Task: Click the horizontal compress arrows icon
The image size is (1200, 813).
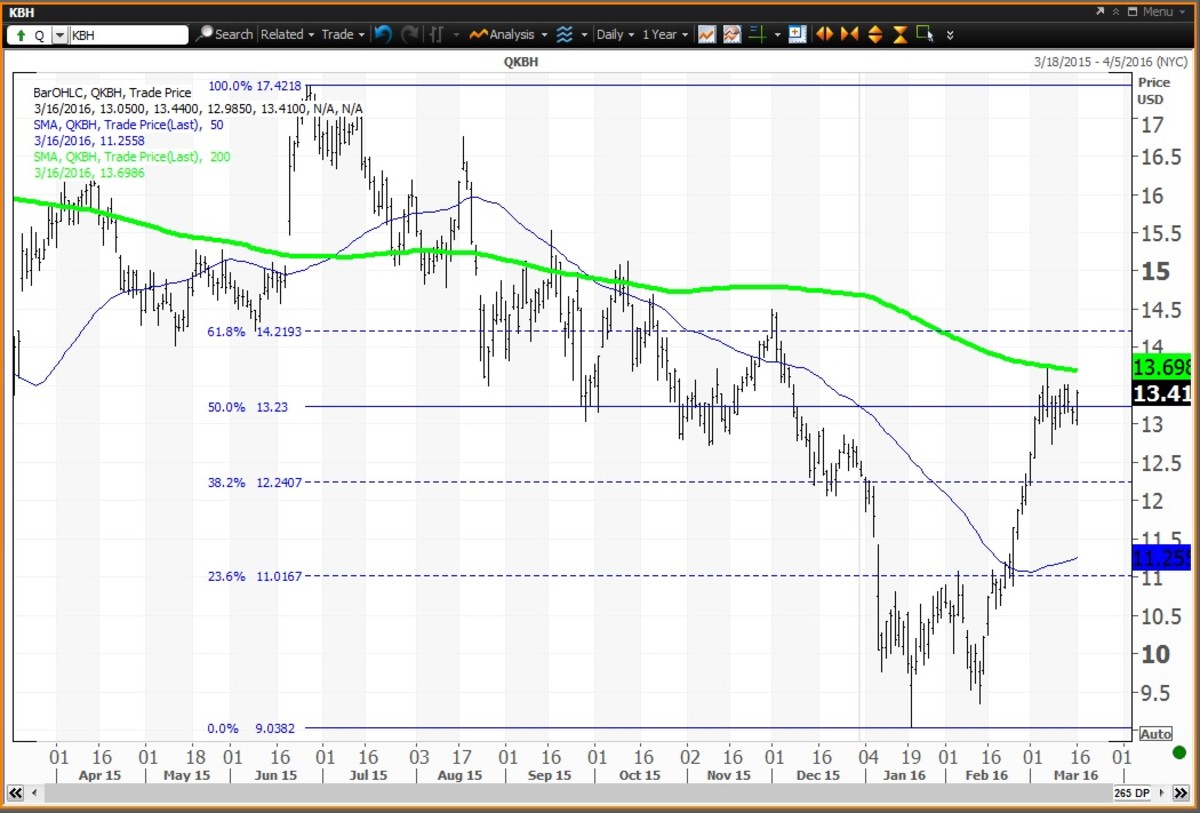Action: (849, 34)
